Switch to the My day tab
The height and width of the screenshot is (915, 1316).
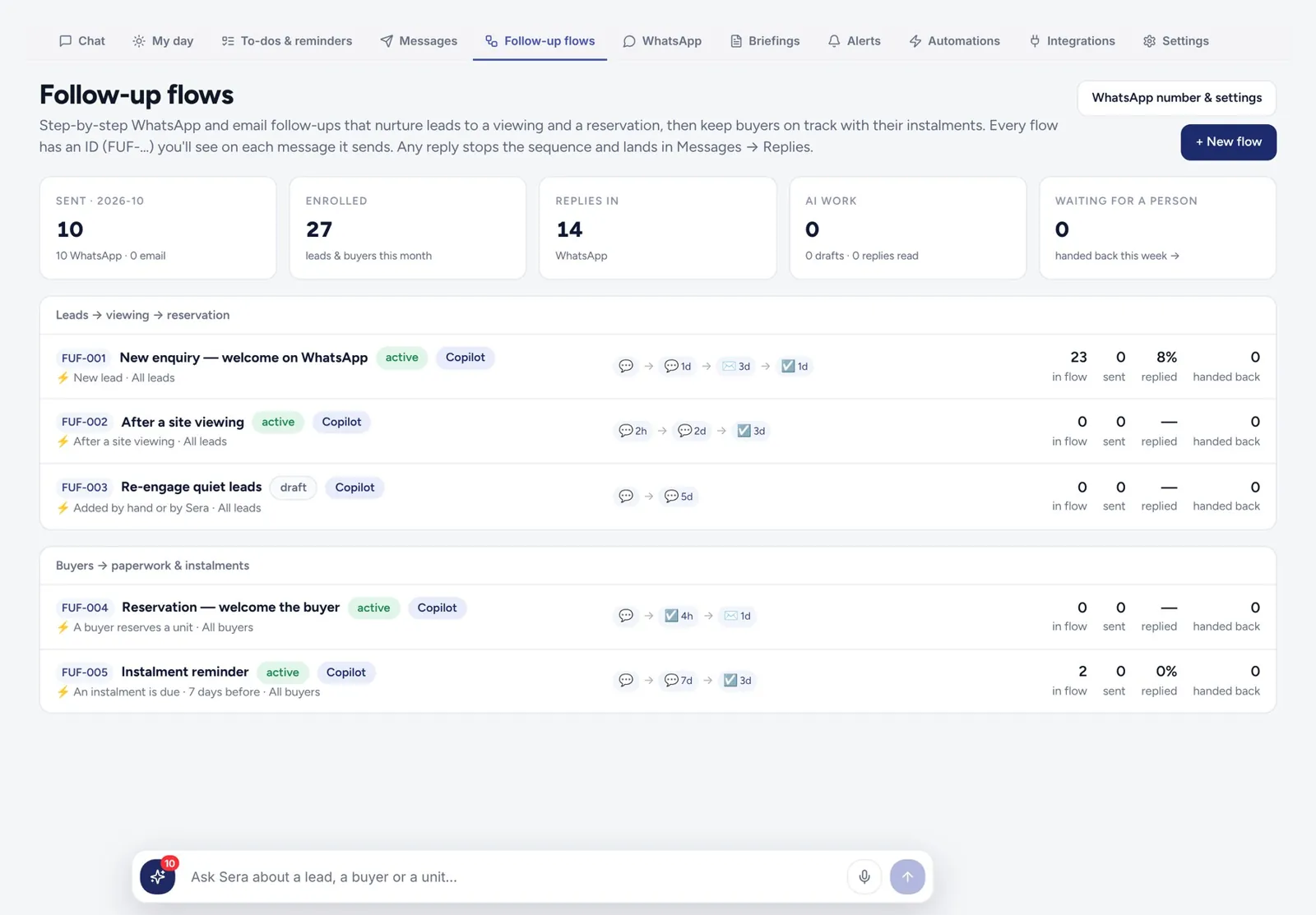[x=163, y=41]
